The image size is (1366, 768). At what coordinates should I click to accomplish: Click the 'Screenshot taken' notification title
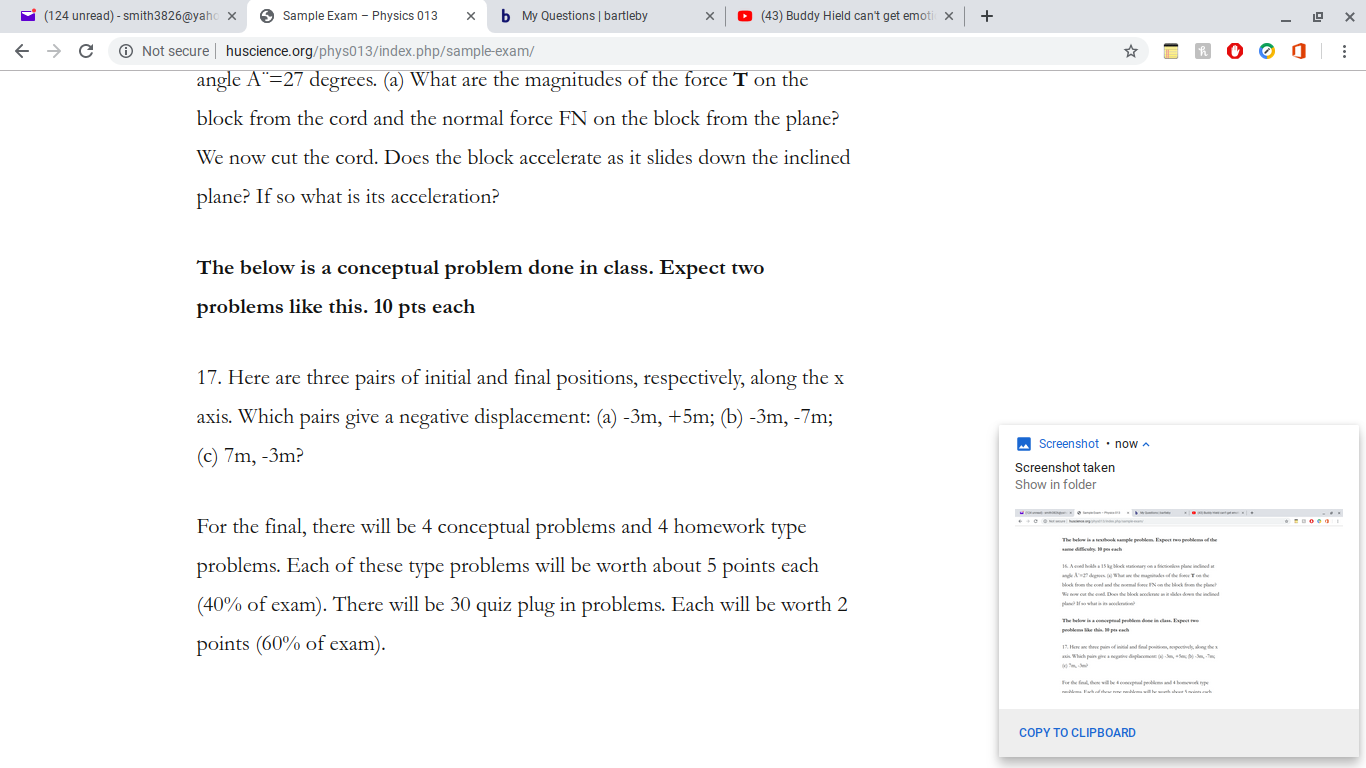coord(1065,468)
